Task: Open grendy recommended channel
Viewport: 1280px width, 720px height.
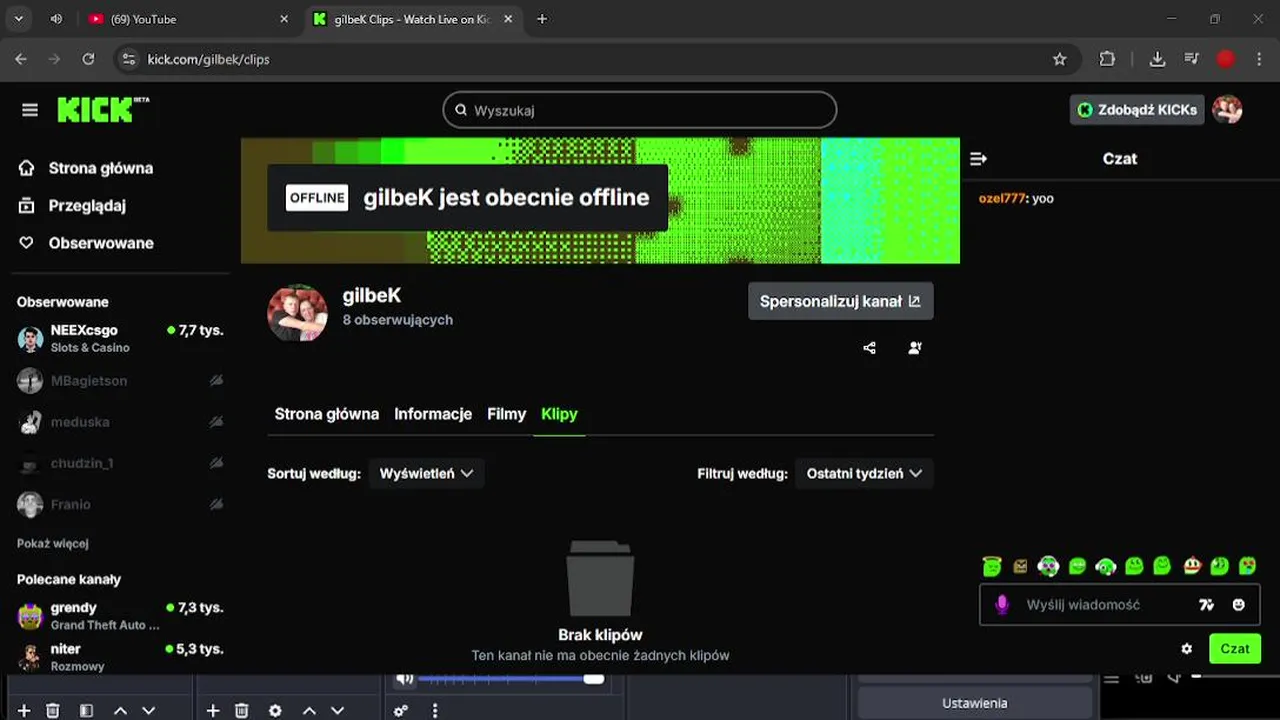Action: coord(120,616)
